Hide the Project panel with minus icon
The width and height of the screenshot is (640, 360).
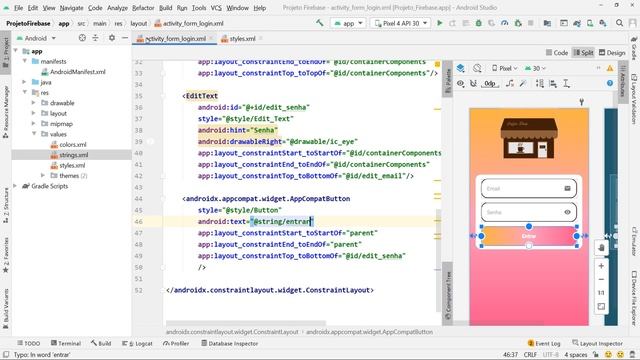point(125,38)
